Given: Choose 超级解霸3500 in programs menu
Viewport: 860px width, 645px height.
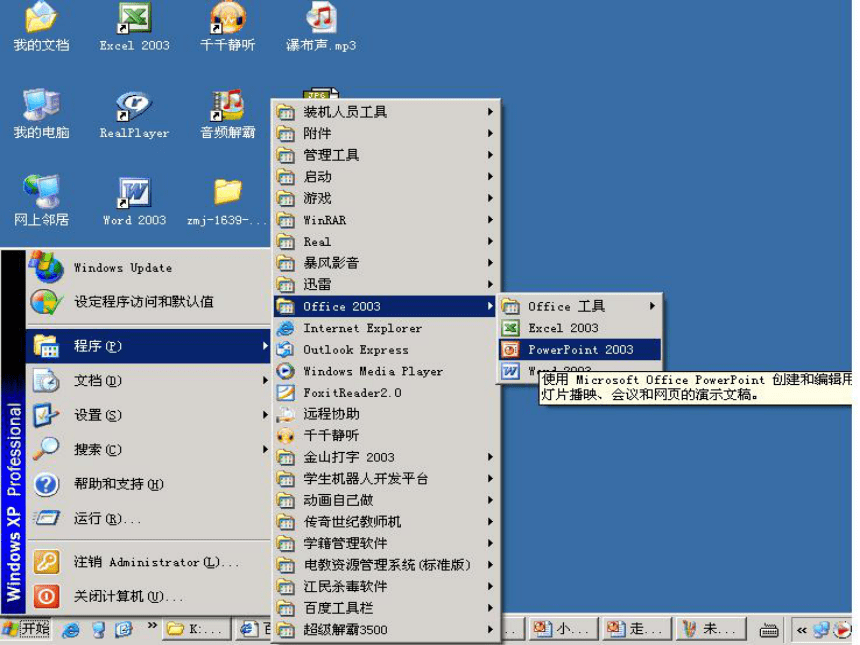Looking at the screenshot, I should 384,629.
